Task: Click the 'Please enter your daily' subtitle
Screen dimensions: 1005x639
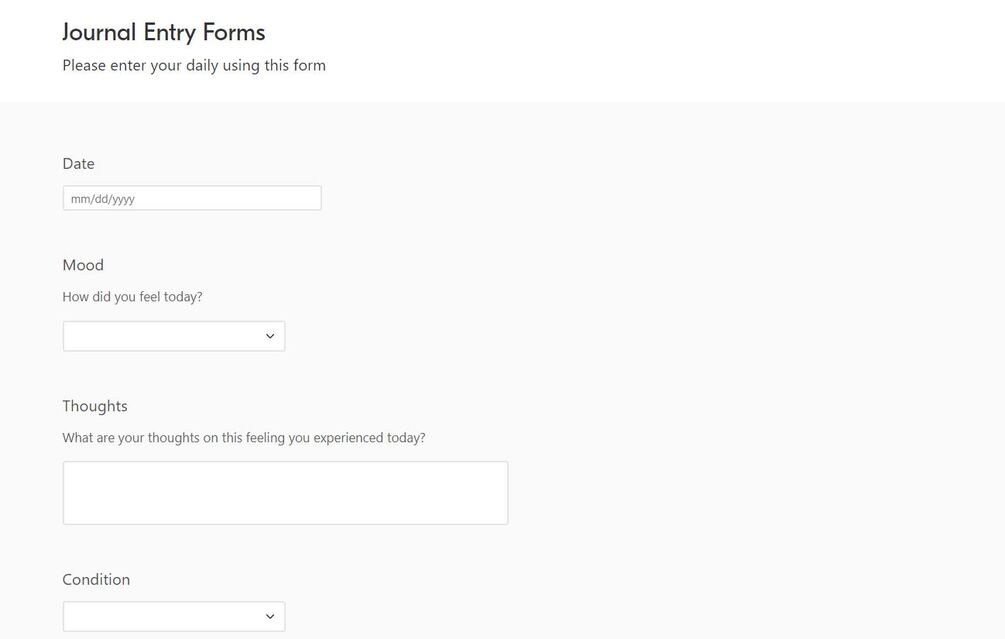Action: (x=194, y=66)
